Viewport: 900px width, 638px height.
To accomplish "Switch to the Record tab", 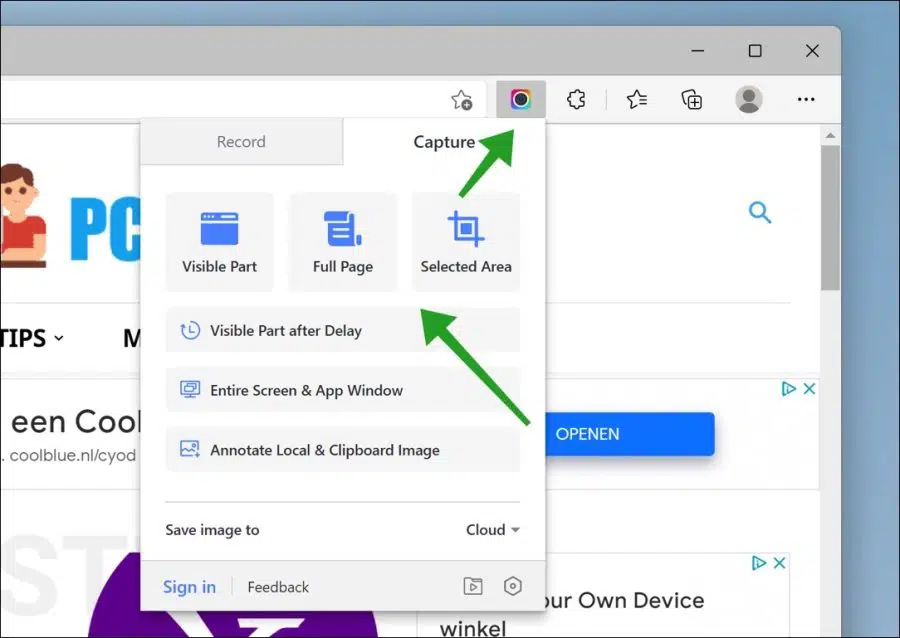I will click(242, 142).
